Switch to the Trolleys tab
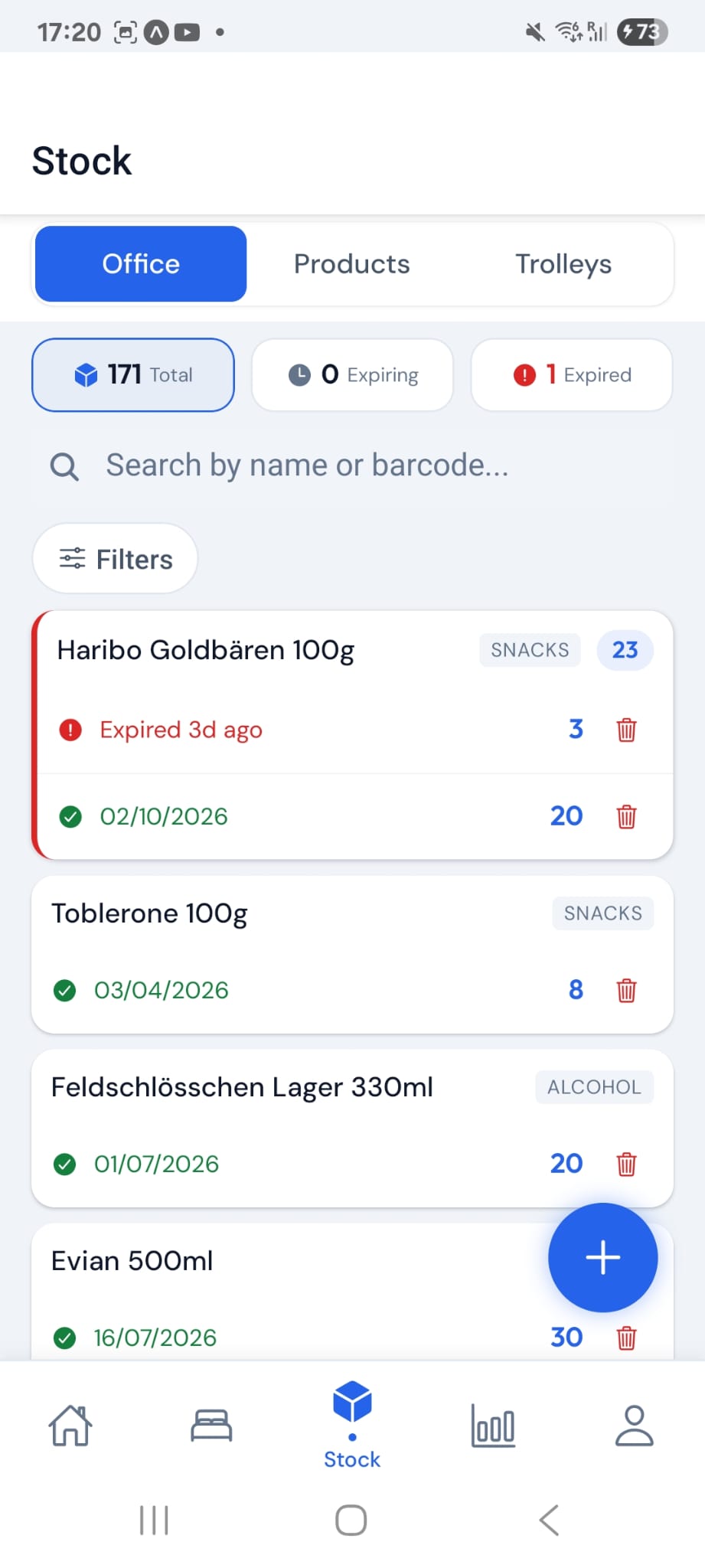The width and height of the screenshot is (705, 1568). click(x=563, y=264)
